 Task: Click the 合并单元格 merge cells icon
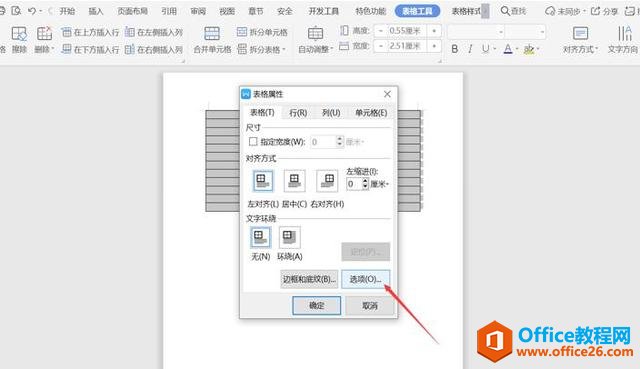(x=212, y=33)
